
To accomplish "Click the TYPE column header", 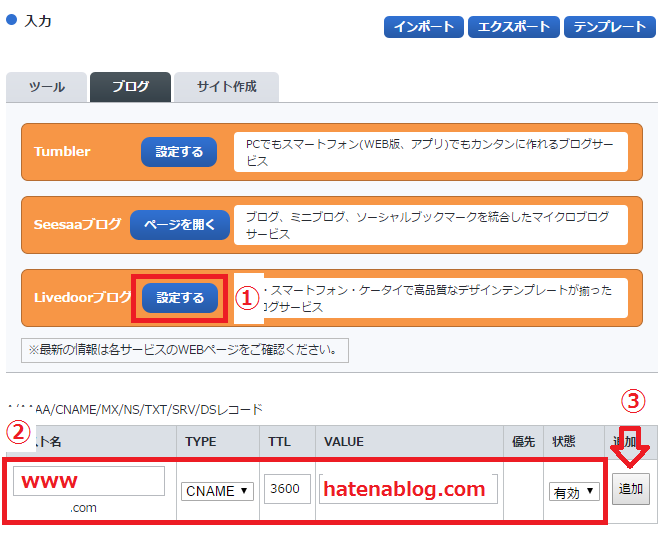I will coord(201,442).
